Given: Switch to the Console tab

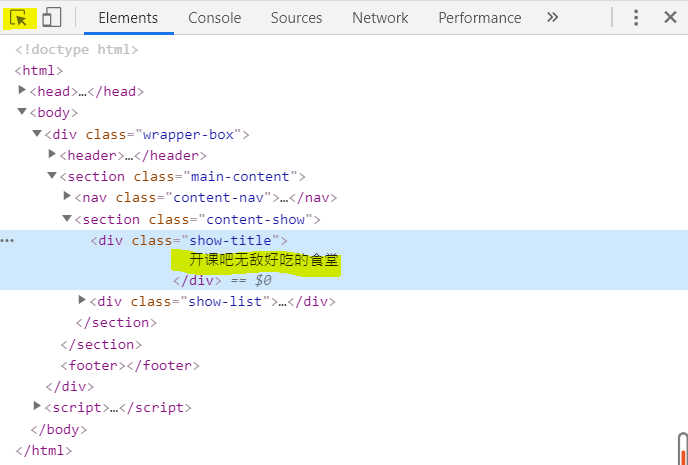Looking at the screenshot, I should (215, 18).
